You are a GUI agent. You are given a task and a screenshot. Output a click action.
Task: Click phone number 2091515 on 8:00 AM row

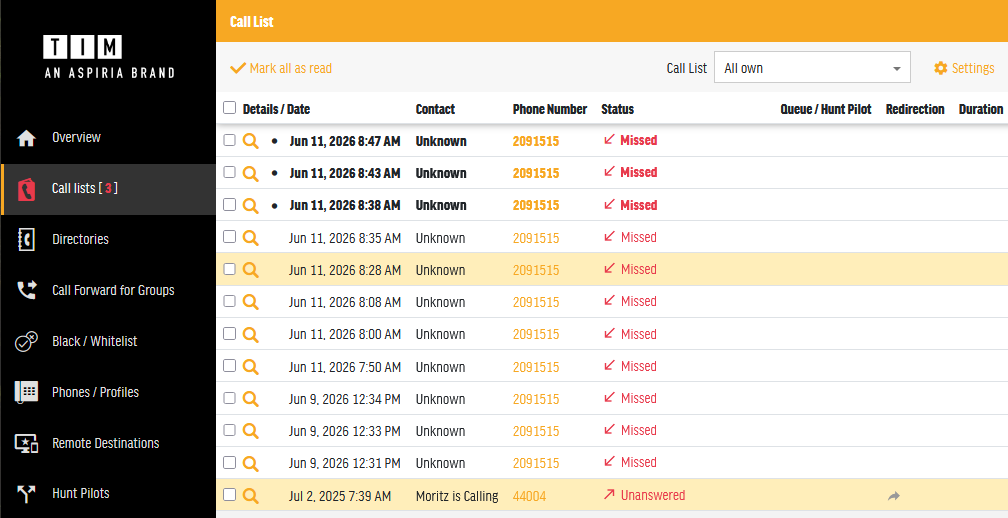point(536,335)
